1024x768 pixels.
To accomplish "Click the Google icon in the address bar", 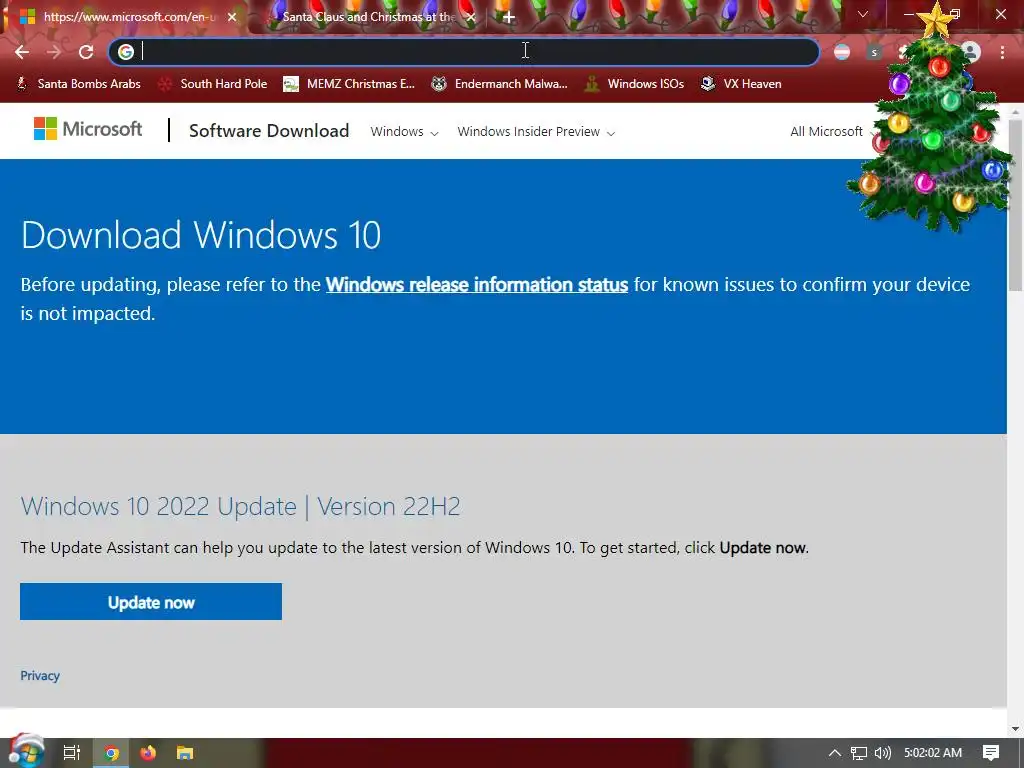I will (126, 52).
